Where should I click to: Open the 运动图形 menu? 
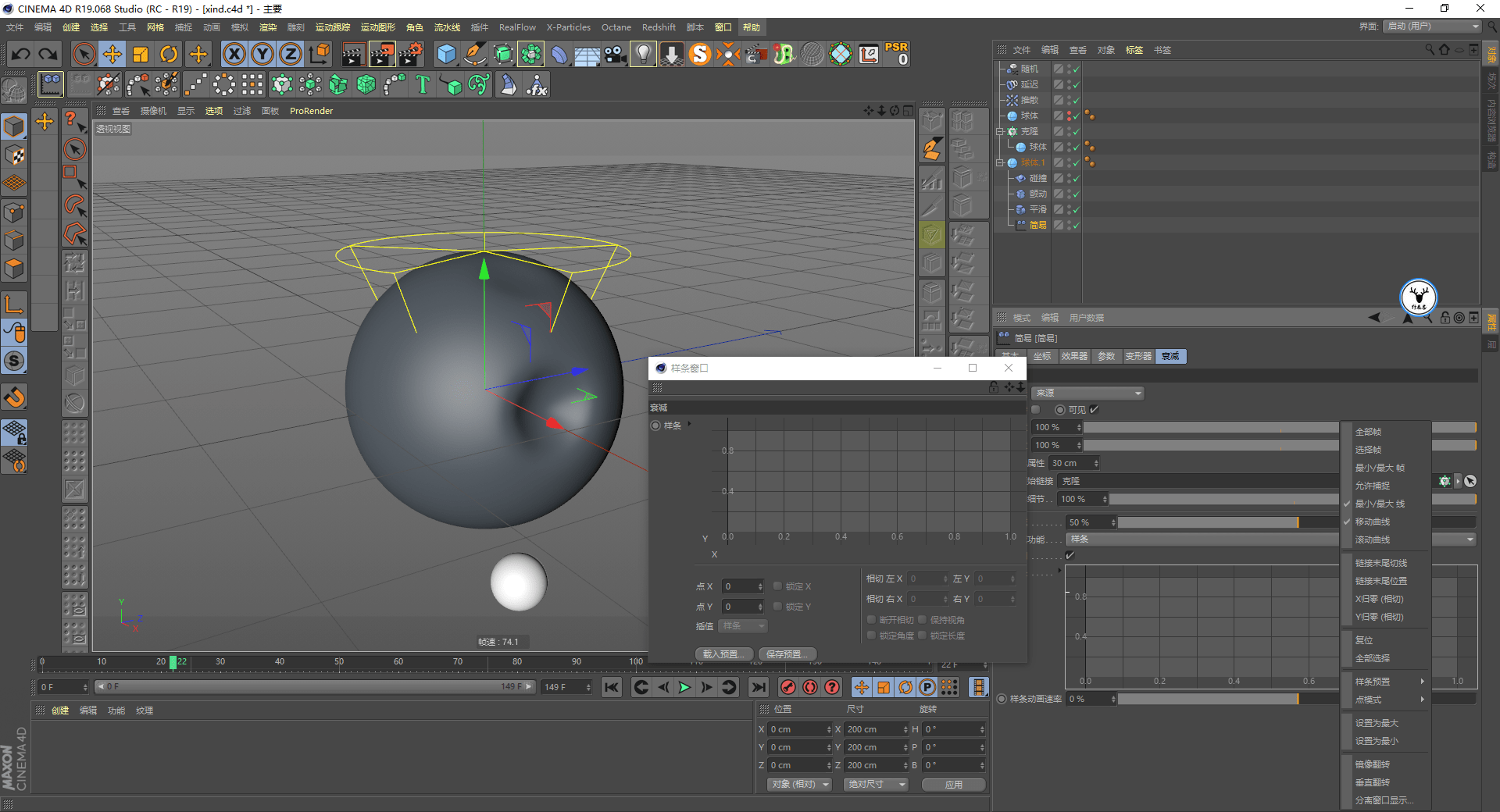378,27
